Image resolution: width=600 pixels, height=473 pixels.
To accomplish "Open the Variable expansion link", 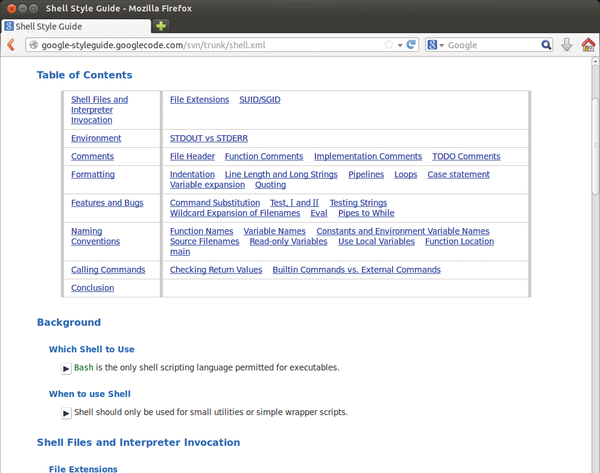I will pos(207,184).
